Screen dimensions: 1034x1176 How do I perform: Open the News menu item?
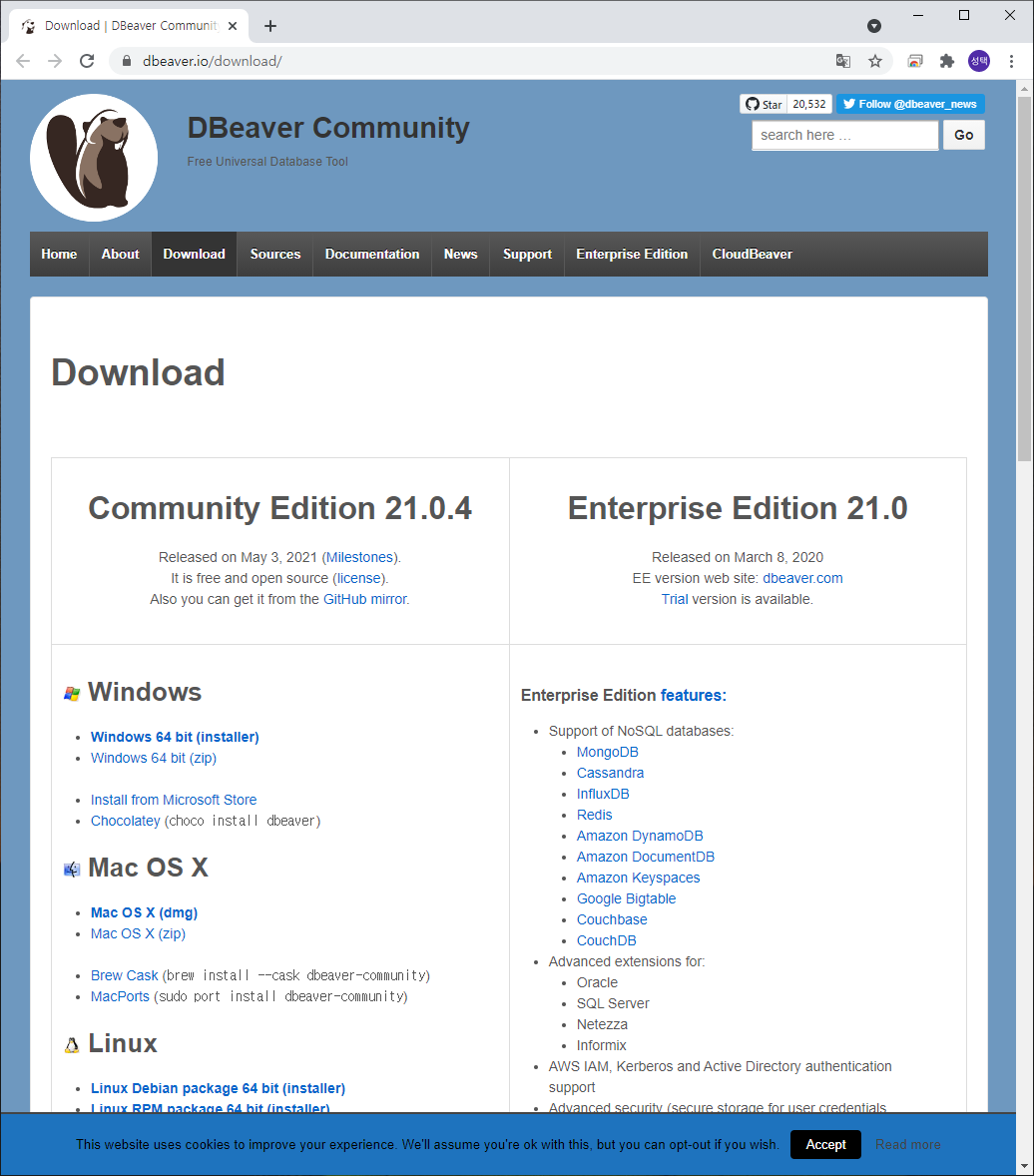pos(460,255)
